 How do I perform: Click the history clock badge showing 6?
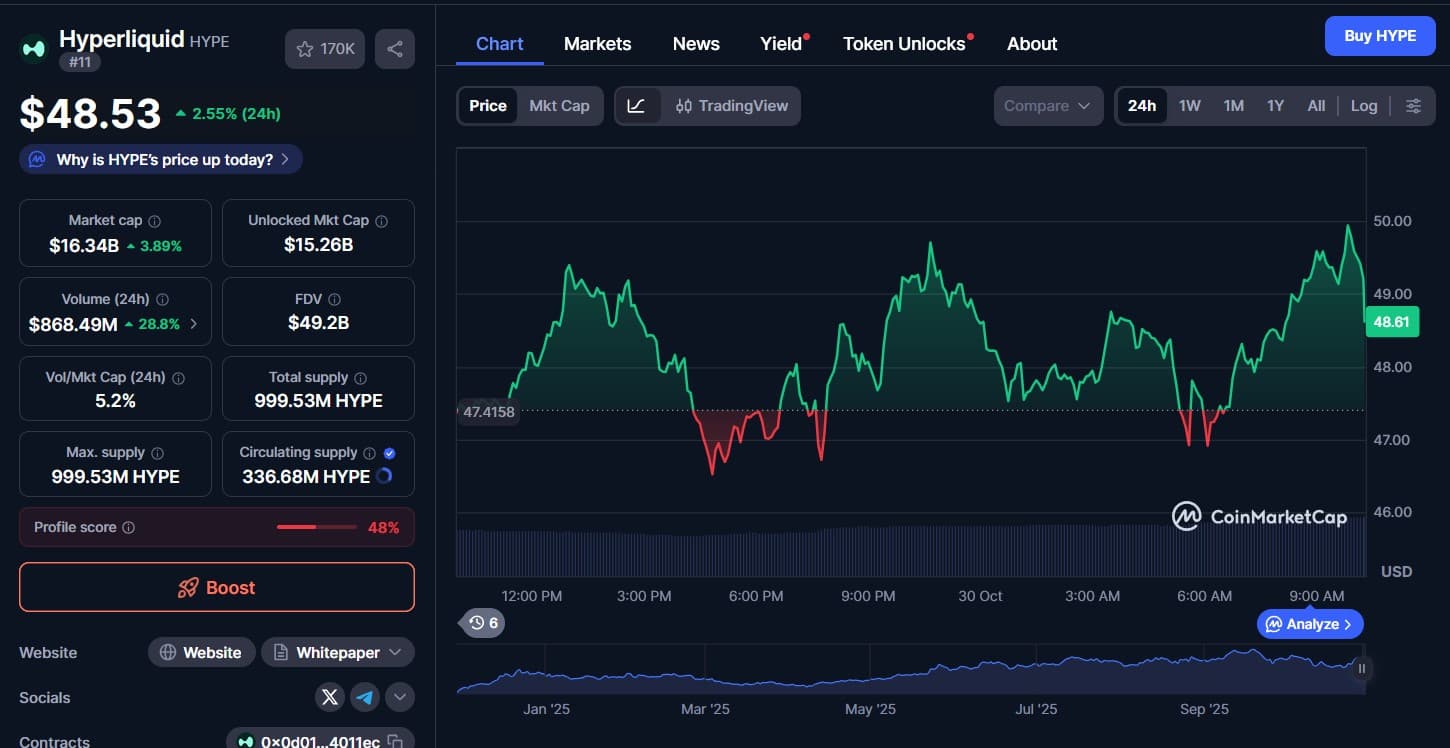click(484, 623)
